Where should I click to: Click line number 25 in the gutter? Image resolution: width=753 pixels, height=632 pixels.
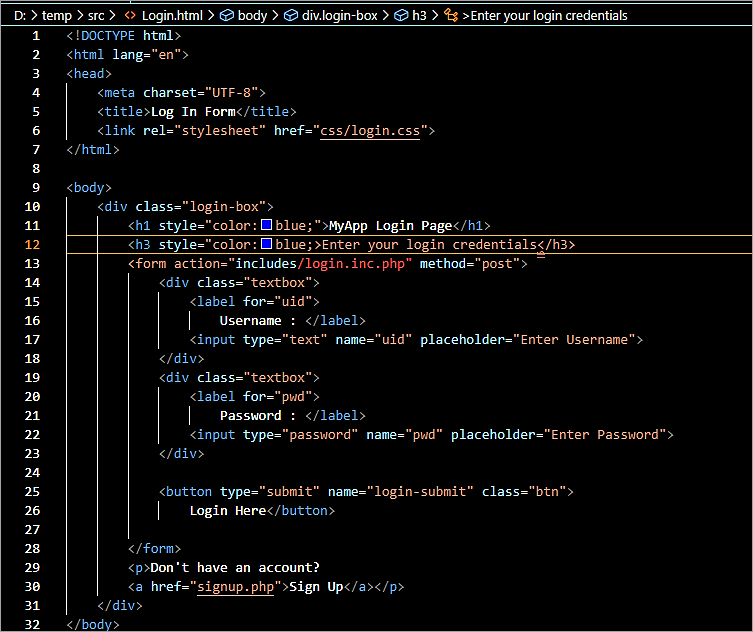coord(32,491)
